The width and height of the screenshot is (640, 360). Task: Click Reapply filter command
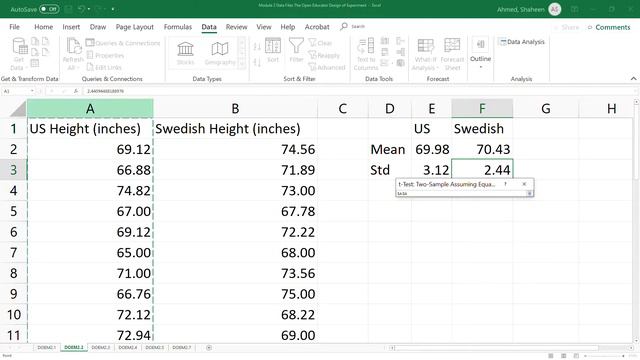pyautogui.click(x=324, y=55)
